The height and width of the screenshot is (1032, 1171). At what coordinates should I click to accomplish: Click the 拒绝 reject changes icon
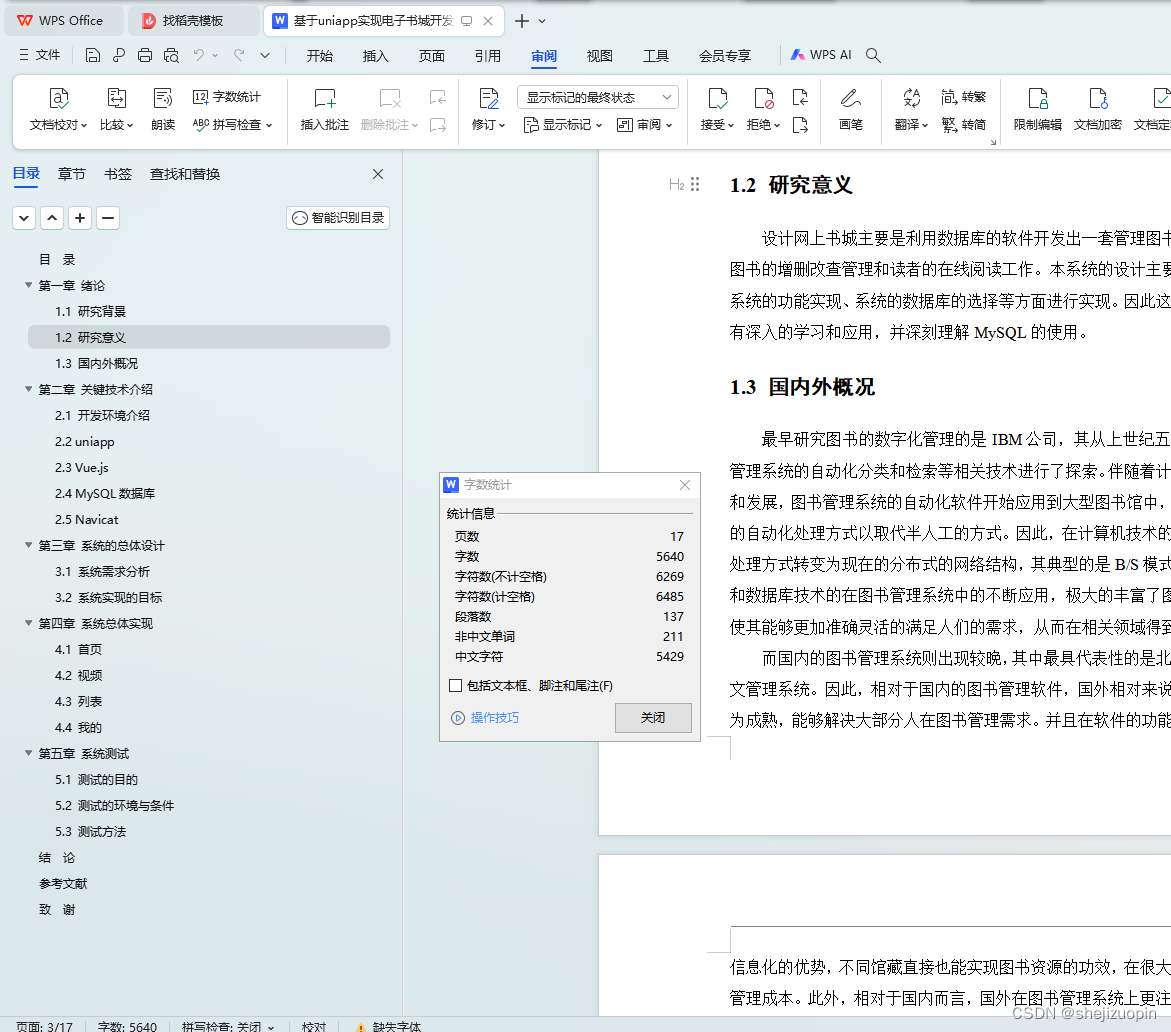click(x=763, y=98)
